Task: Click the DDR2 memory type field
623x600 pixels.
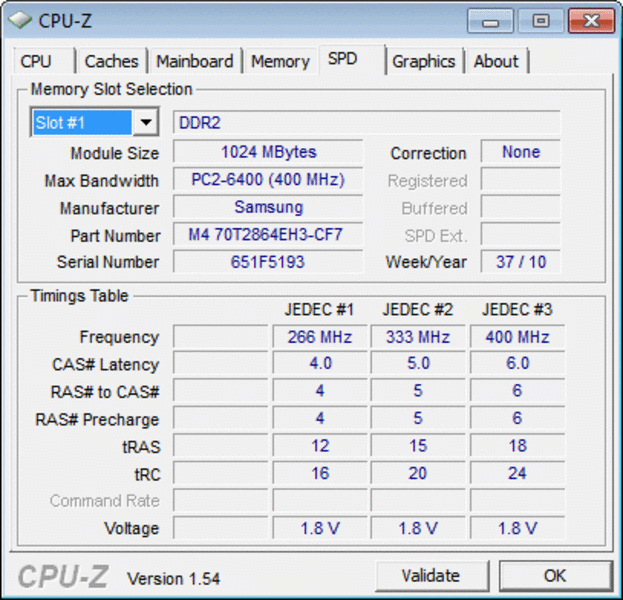Action: pos(367,122)
